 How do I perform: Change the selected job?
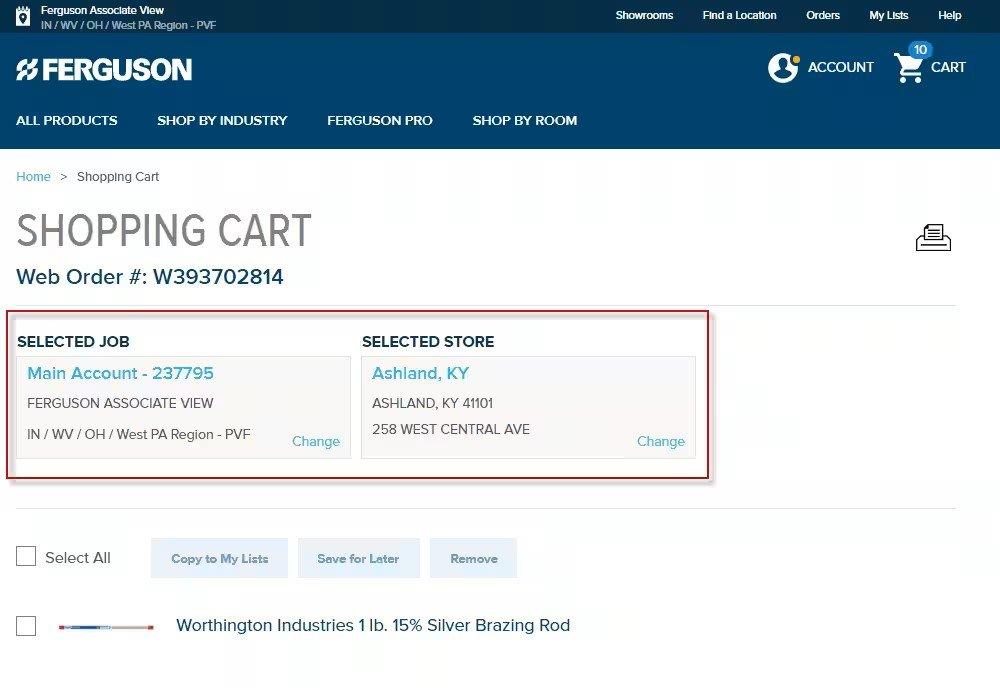tap(316, 441)
